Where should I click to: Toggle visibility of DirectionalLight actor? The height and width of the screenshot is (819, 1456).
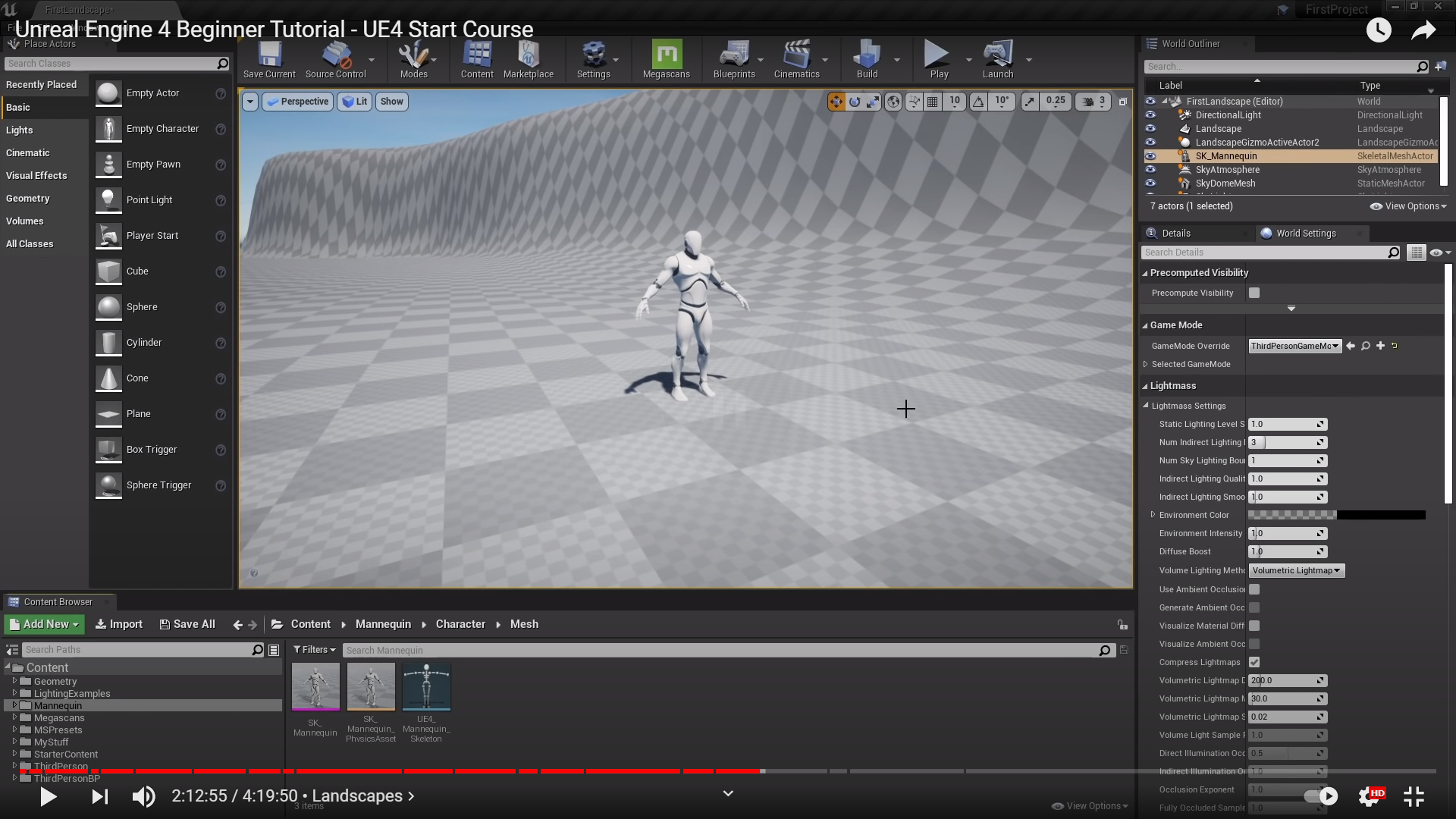click(x=1150, y=115)
